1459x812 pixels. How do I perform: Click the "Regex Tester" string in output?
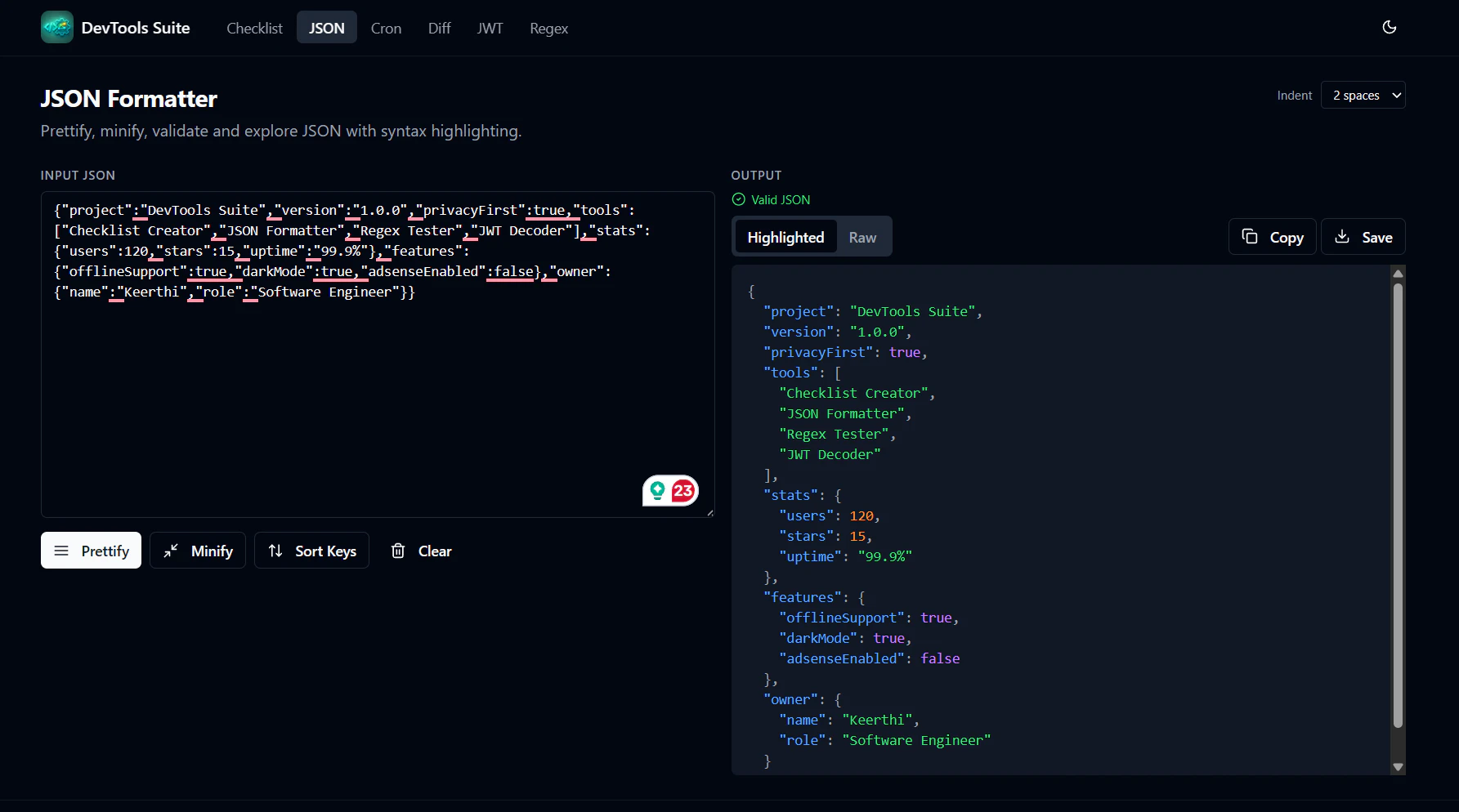click(834, 434)
